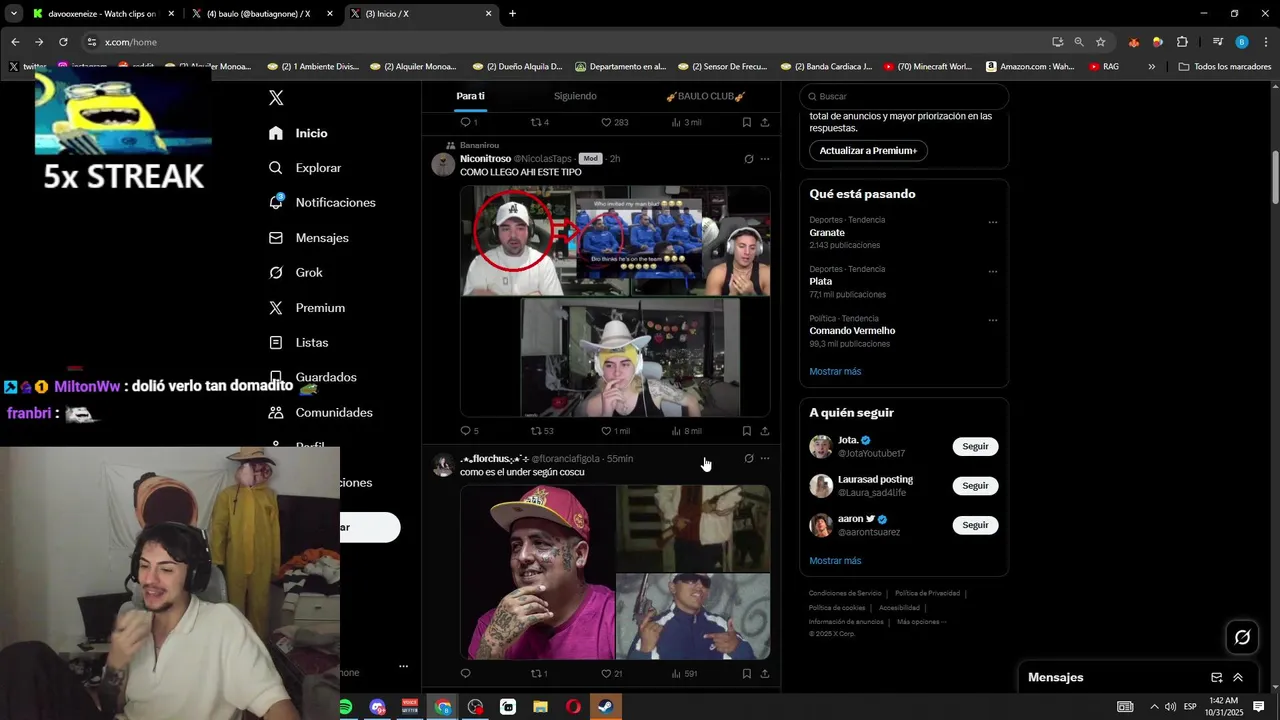1280x720 pixels.
Task: Open the Granate trending topic
Action: pyautogui.click(x=827, y=233)
